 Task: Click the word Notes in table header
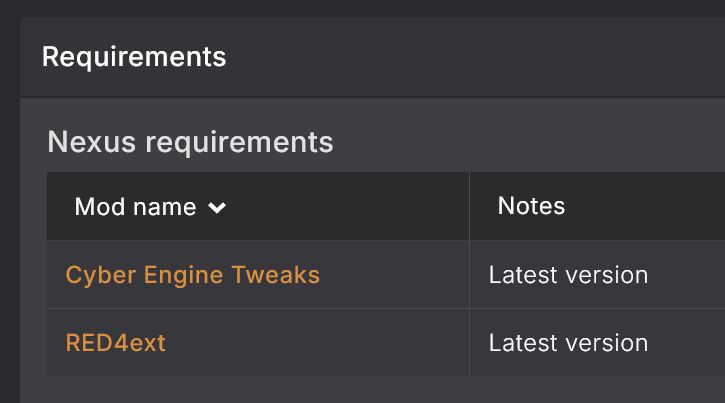click(531, 206)
